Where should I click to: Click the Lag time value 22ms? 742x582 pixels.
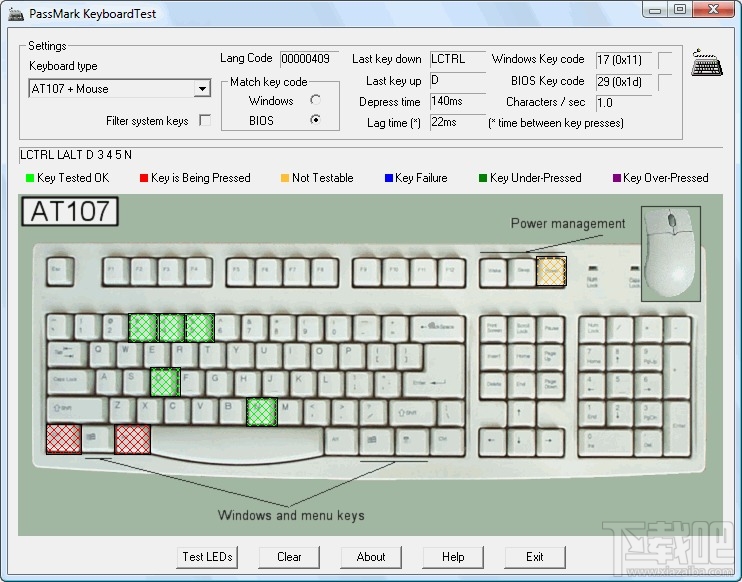pos(458,122)
